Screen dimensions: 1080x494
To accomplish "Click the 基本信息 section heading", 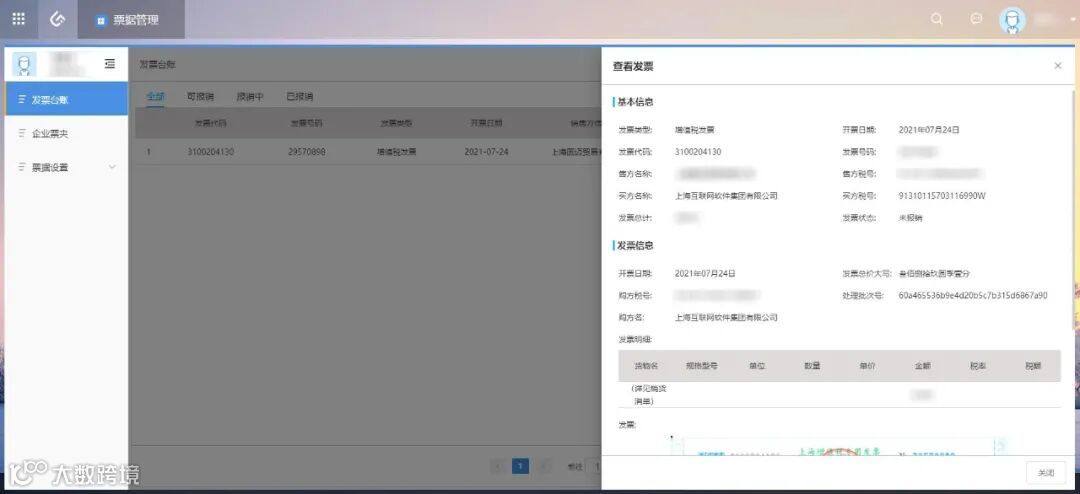I will [635, 102].
